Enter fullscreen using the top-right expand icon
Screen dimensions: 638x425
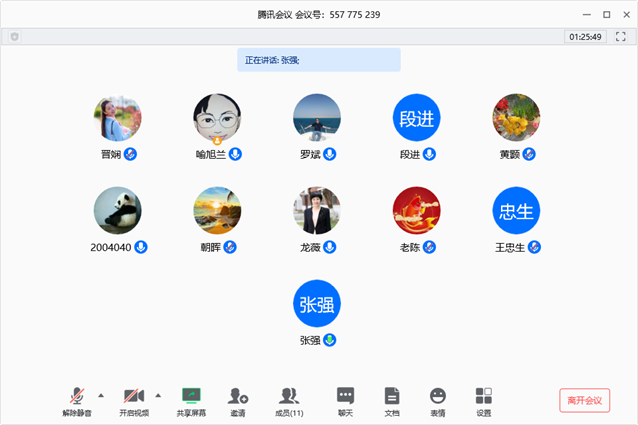point(620,37)
